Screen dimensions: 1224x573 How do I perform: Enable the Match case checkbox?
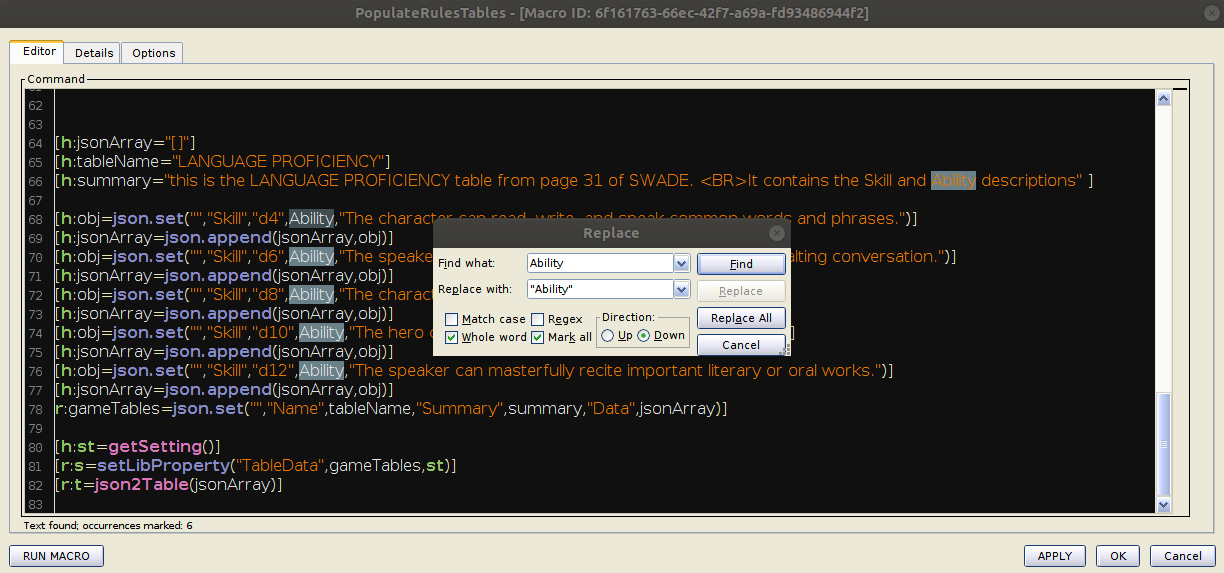pyautogui.click(x=452, y=319)
